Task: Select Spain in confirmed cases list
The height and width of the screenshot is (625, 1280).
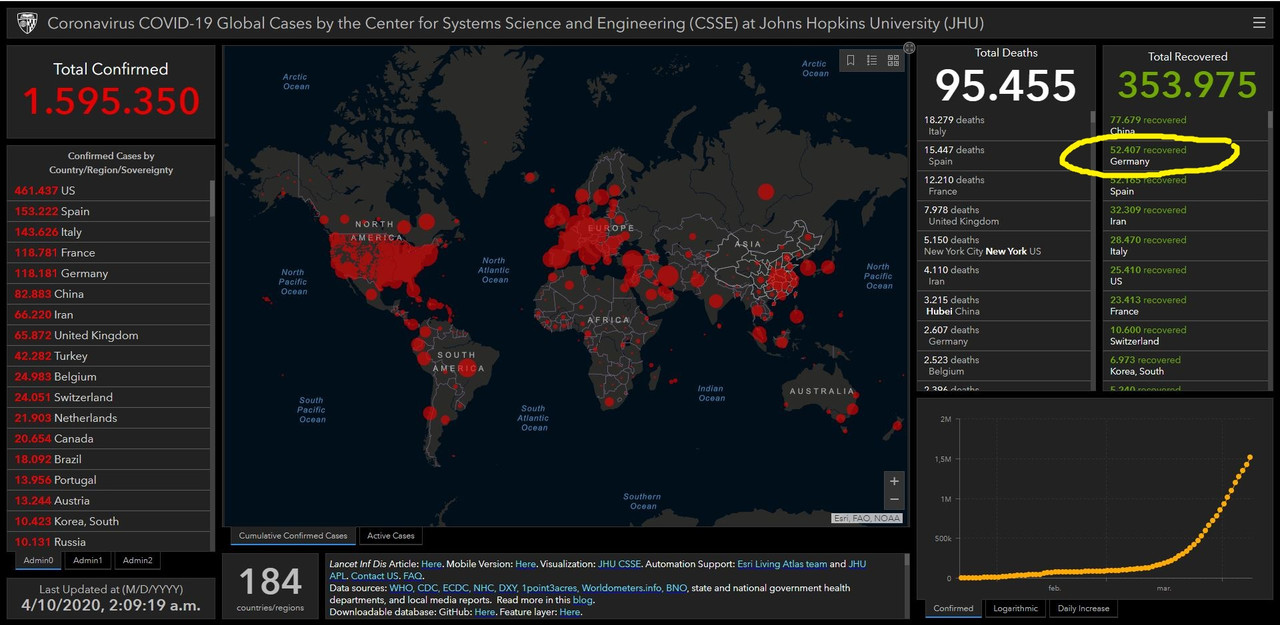Action: [x=109, y=211]
